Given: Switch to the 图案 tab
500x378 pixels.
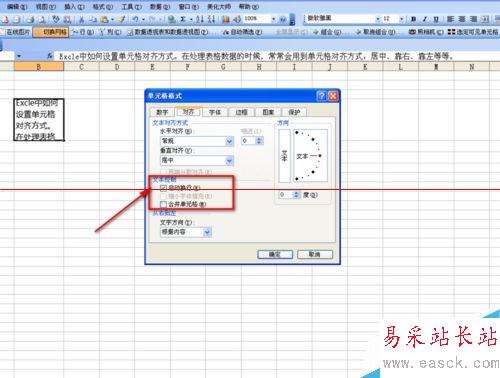Looking at the screenshot, I should tap(268, 112).
